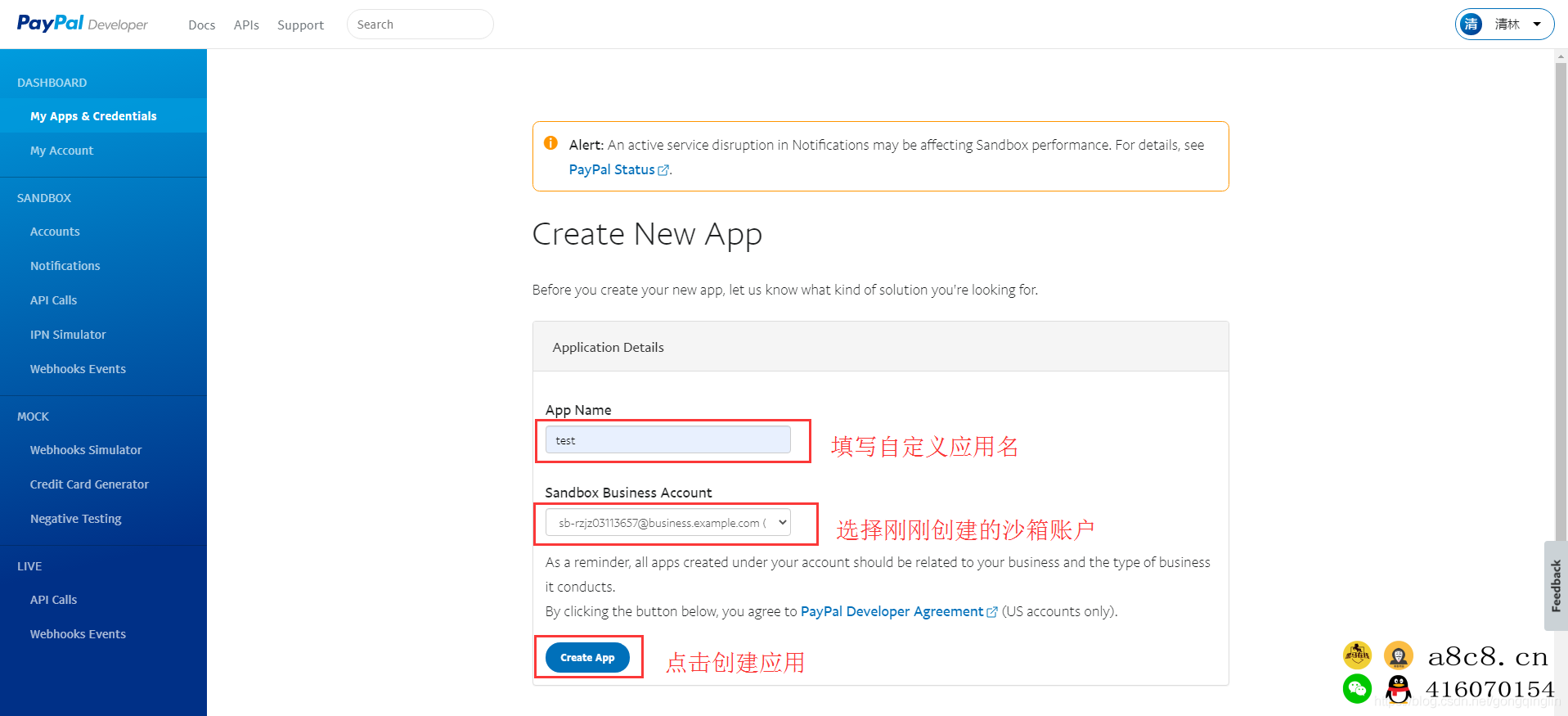Click external link icon beside Developer Agreement
This screenshot has width=1568, height=716.
[992, 612]
